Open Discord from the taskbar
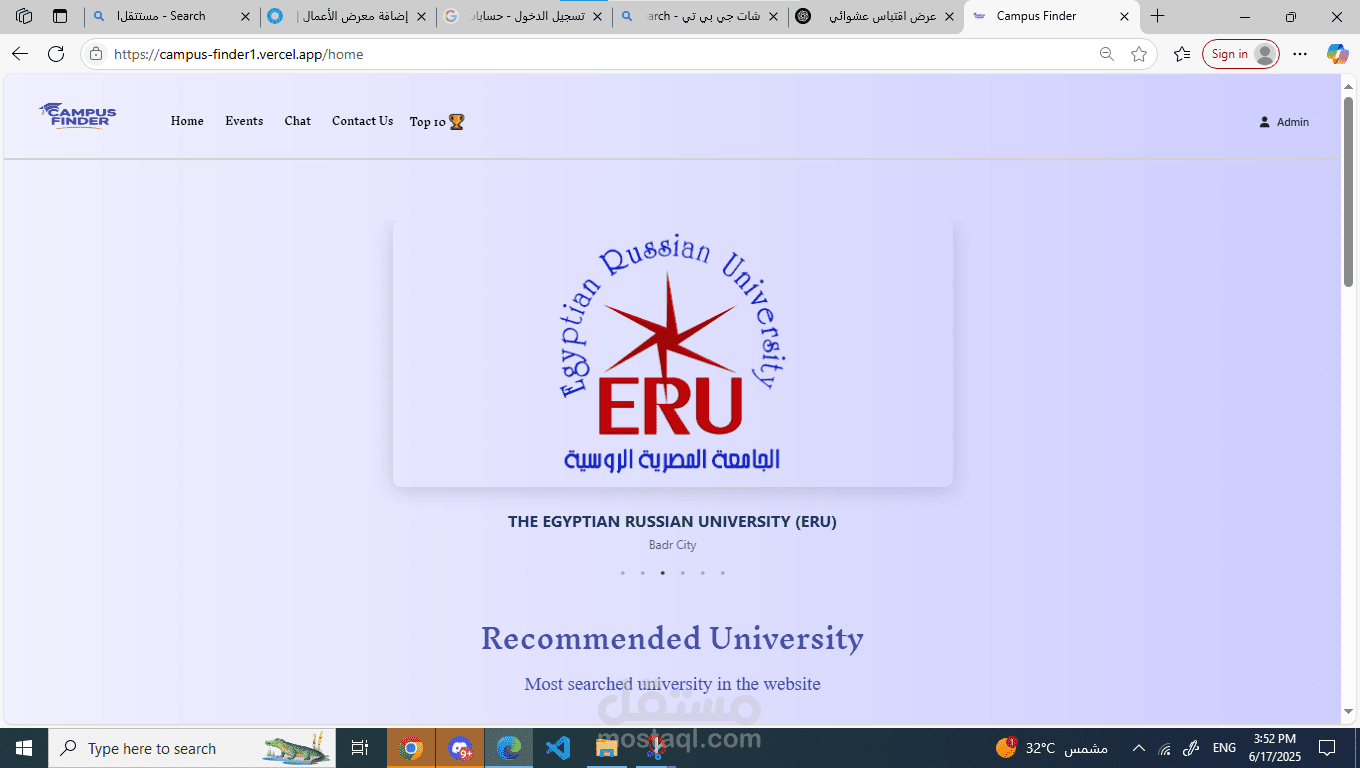This screenshot has width=1360, height=768. pos(460,748)
